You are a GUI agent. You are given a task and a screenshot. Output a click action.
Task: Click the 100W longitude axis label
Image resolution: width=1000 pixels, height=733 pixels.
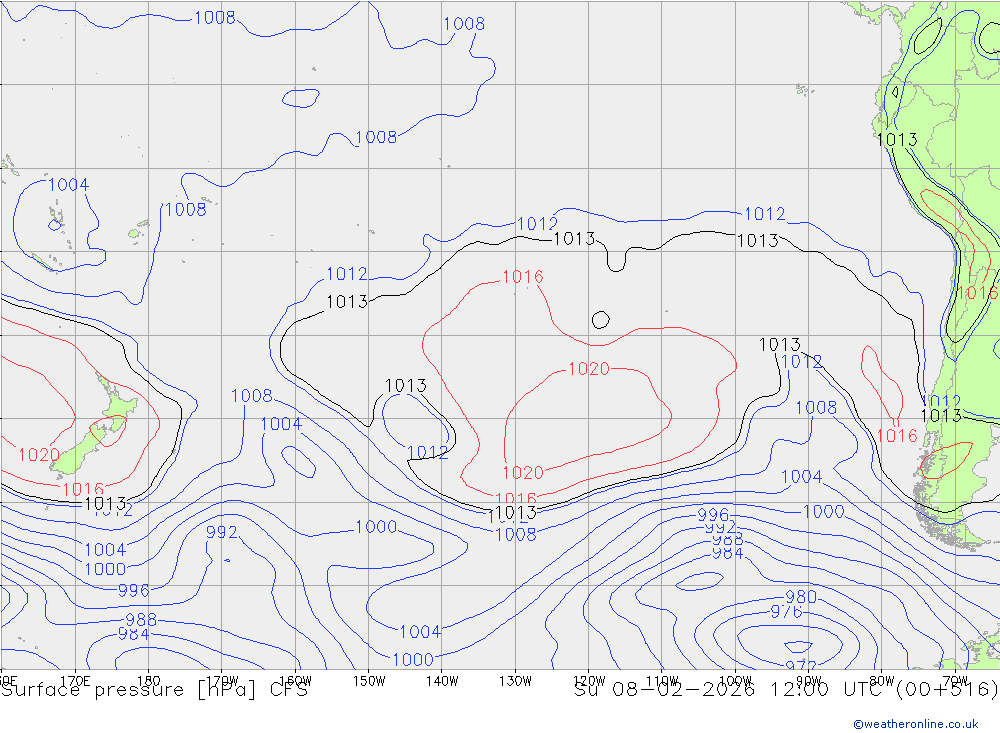tap(735, 681)
